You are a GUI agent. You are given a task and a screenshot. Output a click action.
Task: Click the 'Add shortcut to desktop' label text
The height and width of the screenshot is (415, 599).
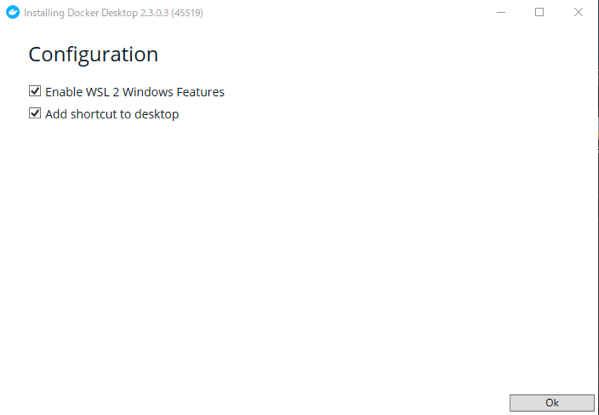click(112, 114)
